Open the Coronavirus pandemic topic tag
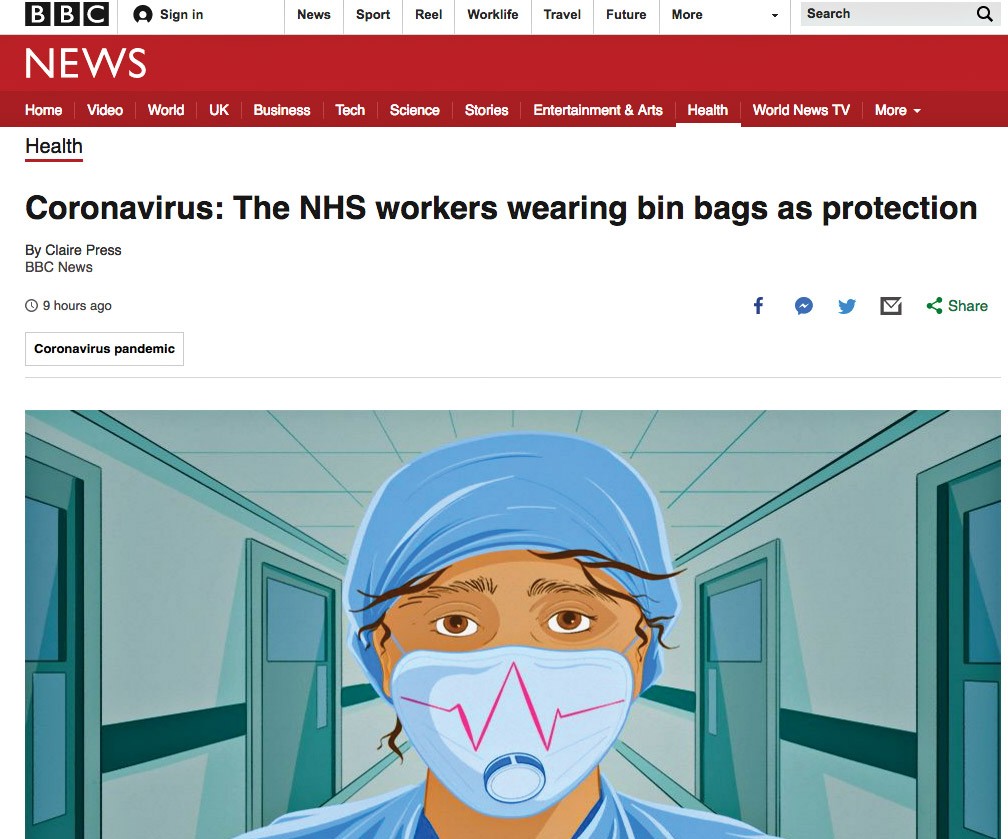This screenshot has height=839, width=1008. (104, 349)
